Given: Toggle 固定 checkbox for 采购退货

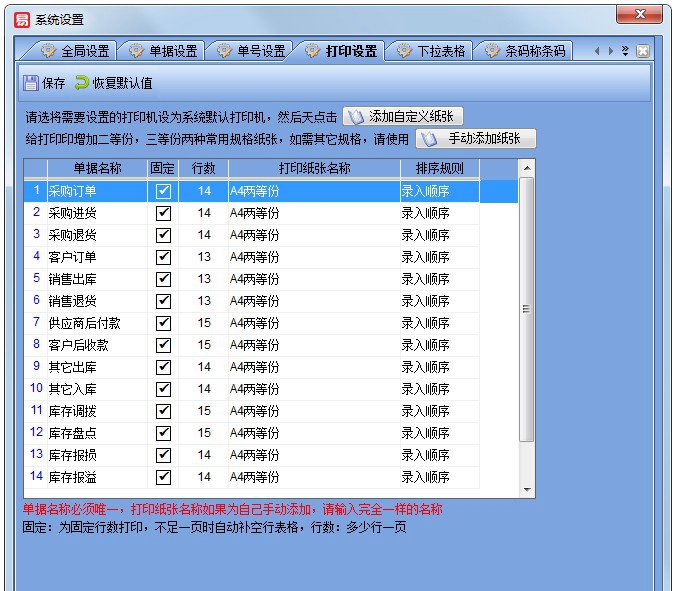Looking at the screenshot, I should click(x=163, y=235).
